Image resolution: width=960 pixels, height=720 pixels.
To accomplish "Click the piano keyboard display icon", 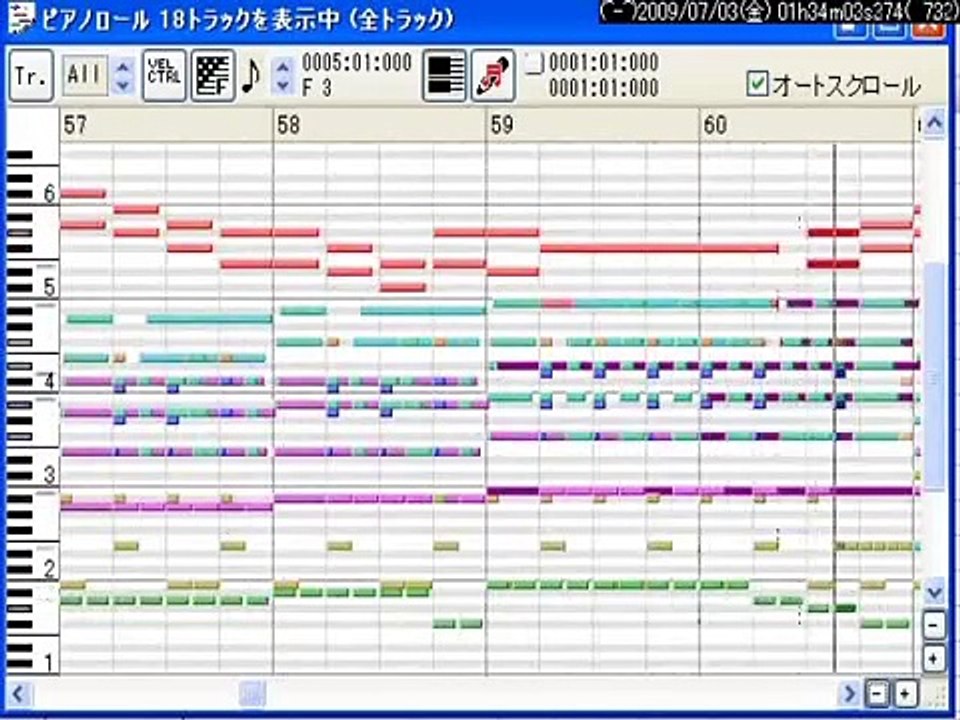I will 444,75.
